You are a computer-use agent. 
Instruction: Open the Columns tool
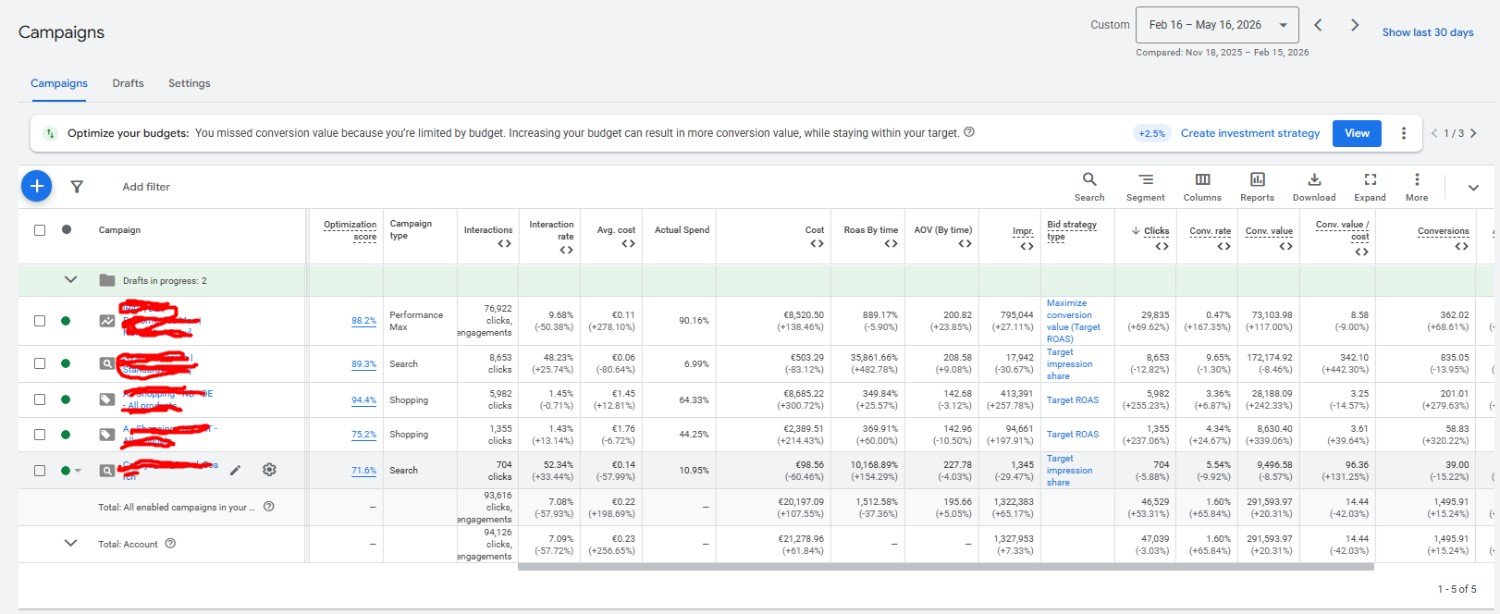pyautogui.click(x=1202, y=186)
